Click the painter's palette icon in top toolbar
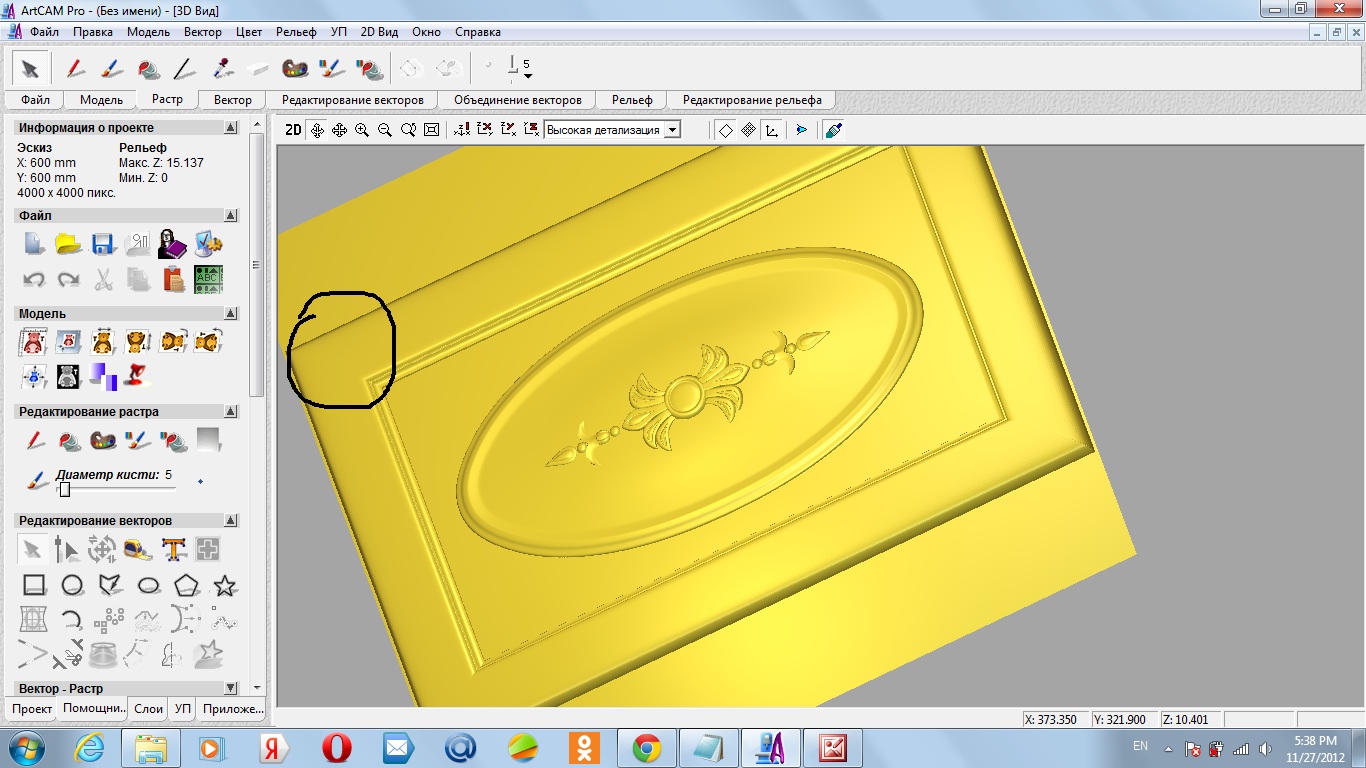This screenshot has width=1366, height=768. tap(295, 69)
